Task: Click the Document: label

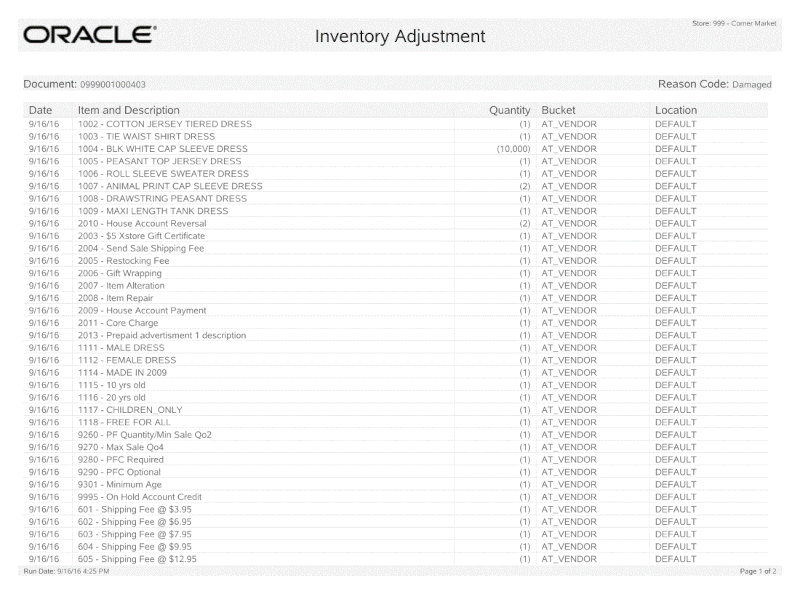Action: (50, 84)
